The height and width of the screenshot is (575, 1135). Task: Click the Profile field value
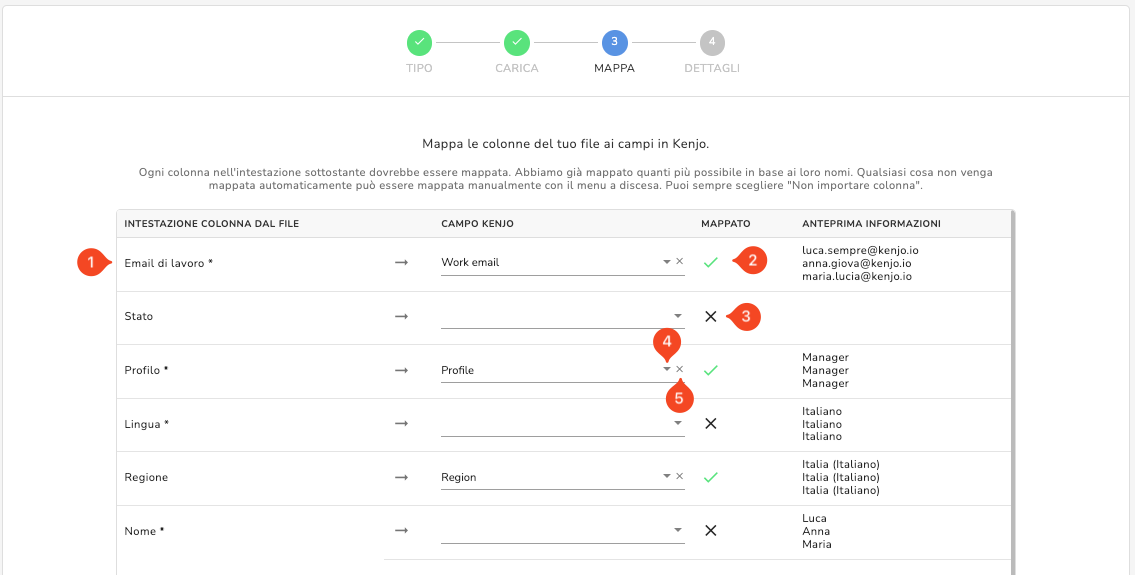click(x=457, y=370)
